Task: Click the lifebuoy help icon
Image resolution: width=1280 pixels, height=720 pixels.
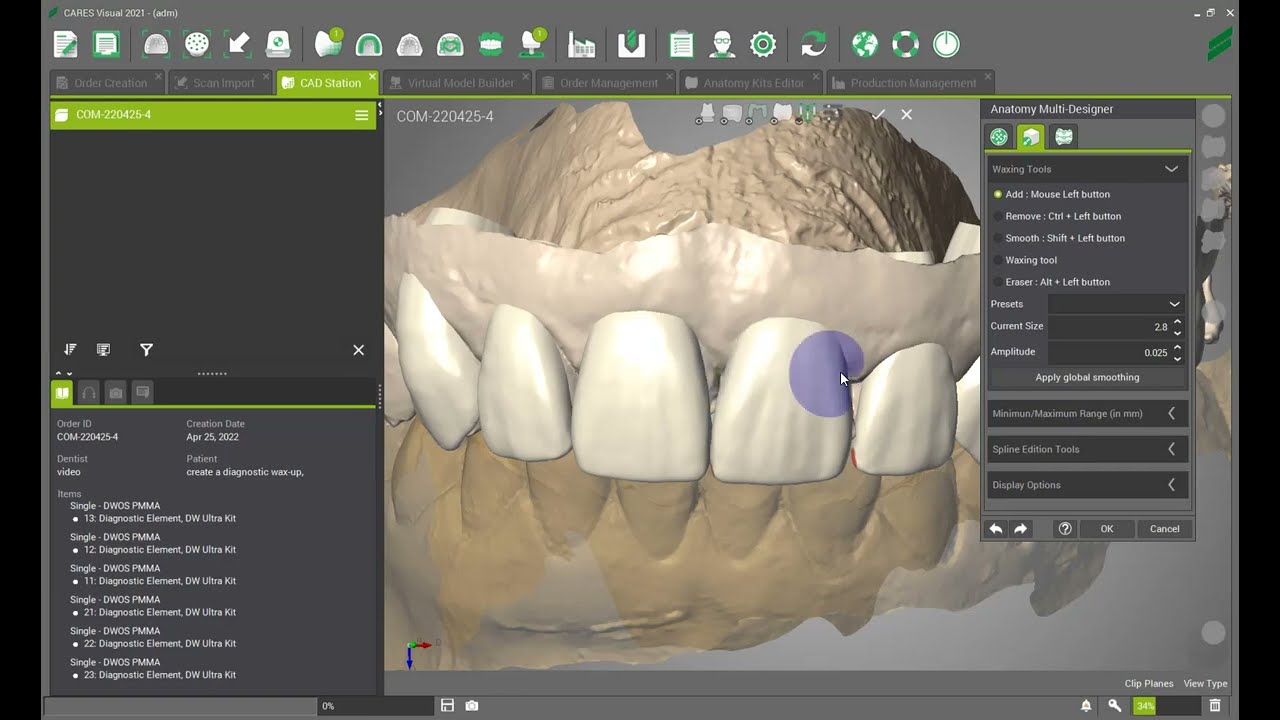Action: pos(905,44)
